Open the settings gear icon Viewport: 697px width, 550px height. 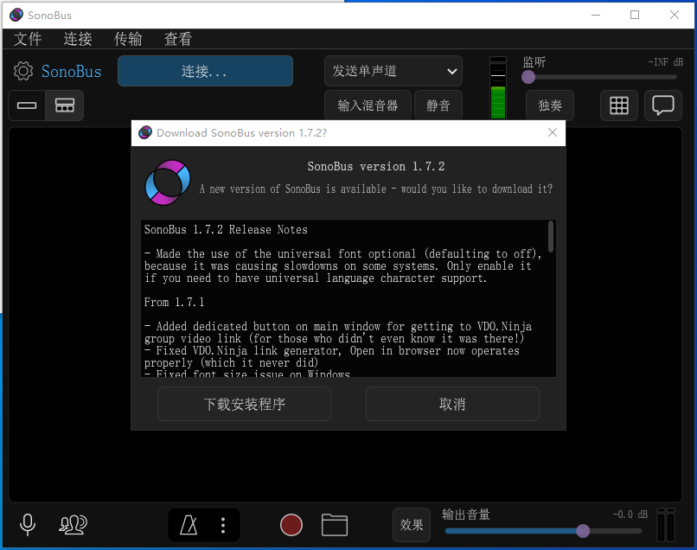[23, 71]
